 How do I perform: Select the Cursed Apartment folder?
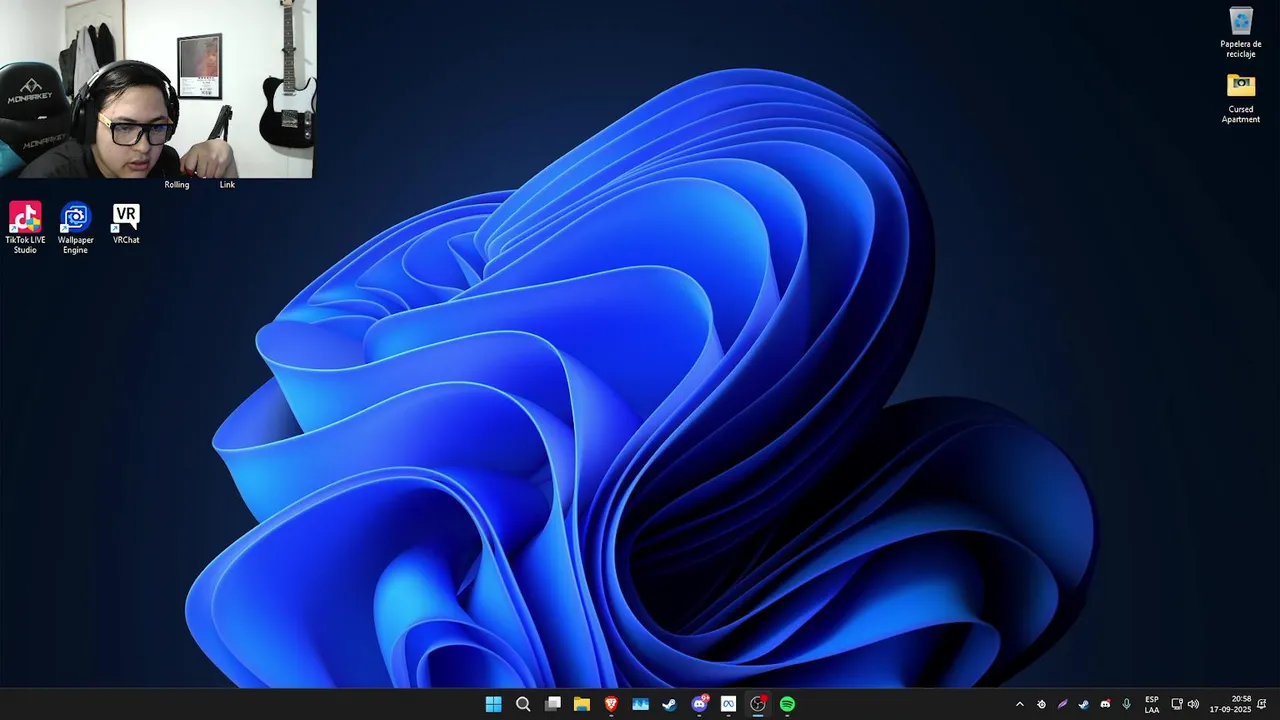click(1241, 98)
